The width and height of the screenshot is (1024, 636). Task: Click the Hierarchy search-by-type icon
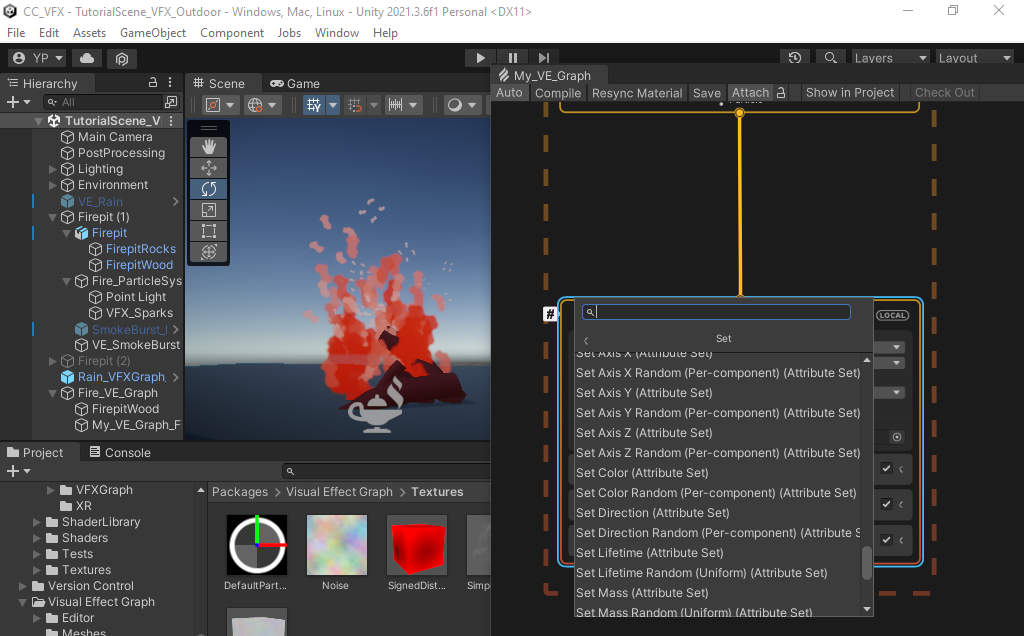coord(171,102)
